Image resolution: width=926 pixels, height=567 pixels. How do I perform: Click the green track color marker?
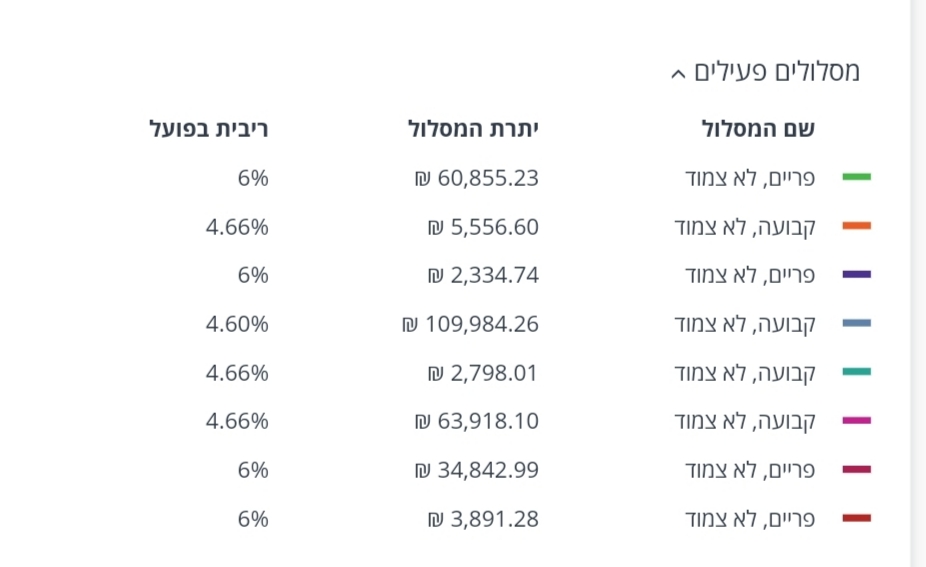[x=856, y=177]
